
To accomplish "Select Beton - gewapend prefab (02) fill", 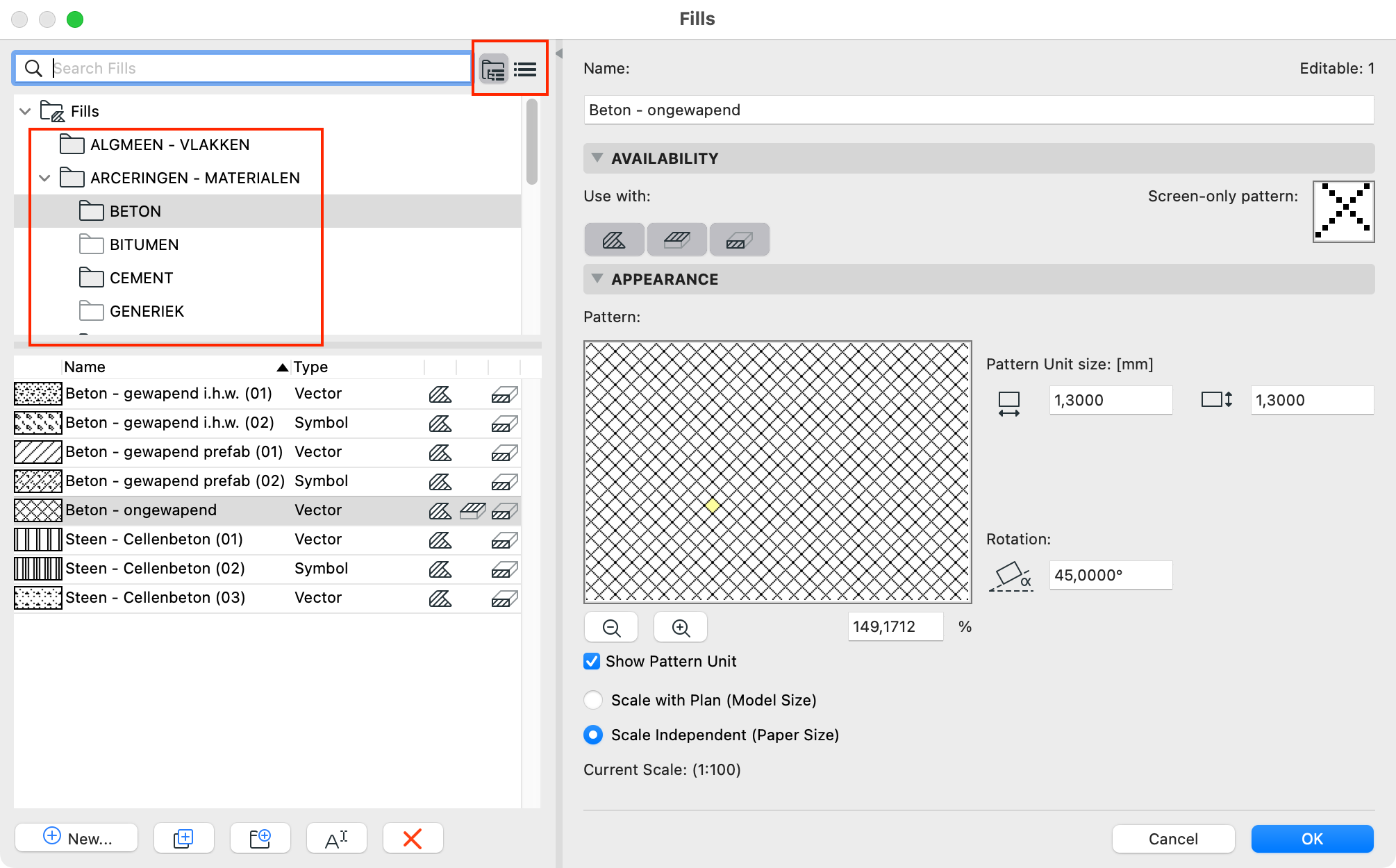I will point(267,481).
